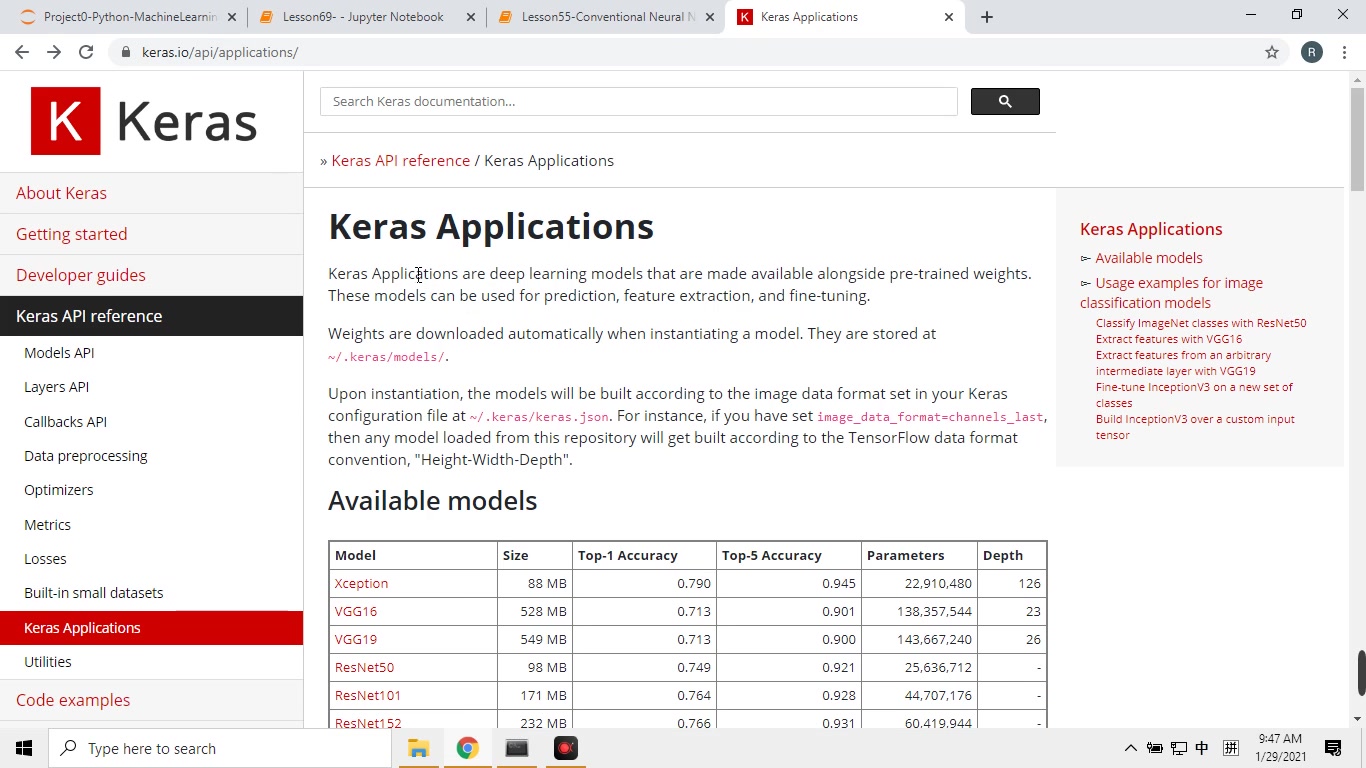Click the network tray icon

click(1178, 748)
